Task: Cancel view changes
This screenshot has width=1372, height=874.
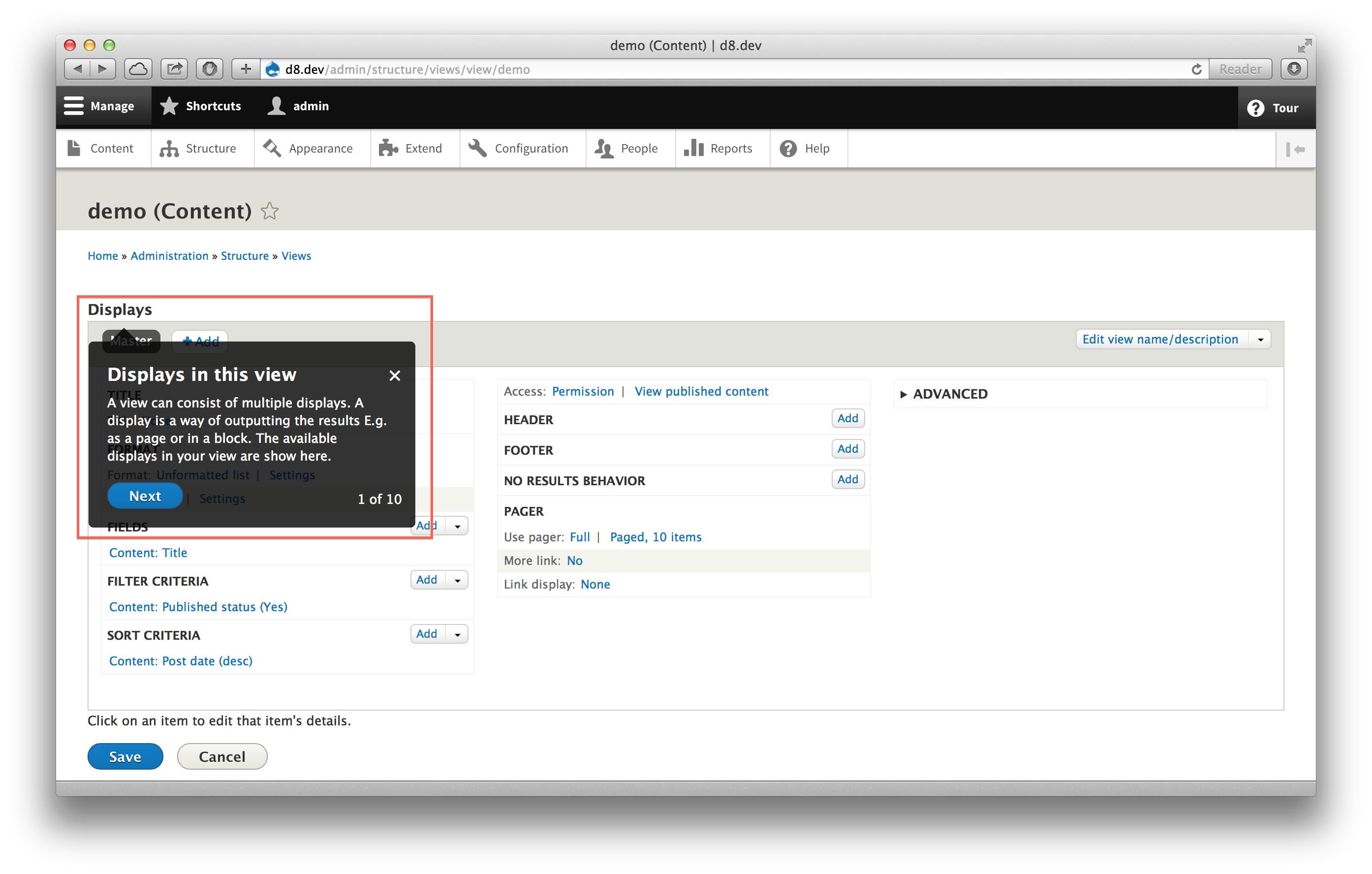Action: [x=221, y=757]
